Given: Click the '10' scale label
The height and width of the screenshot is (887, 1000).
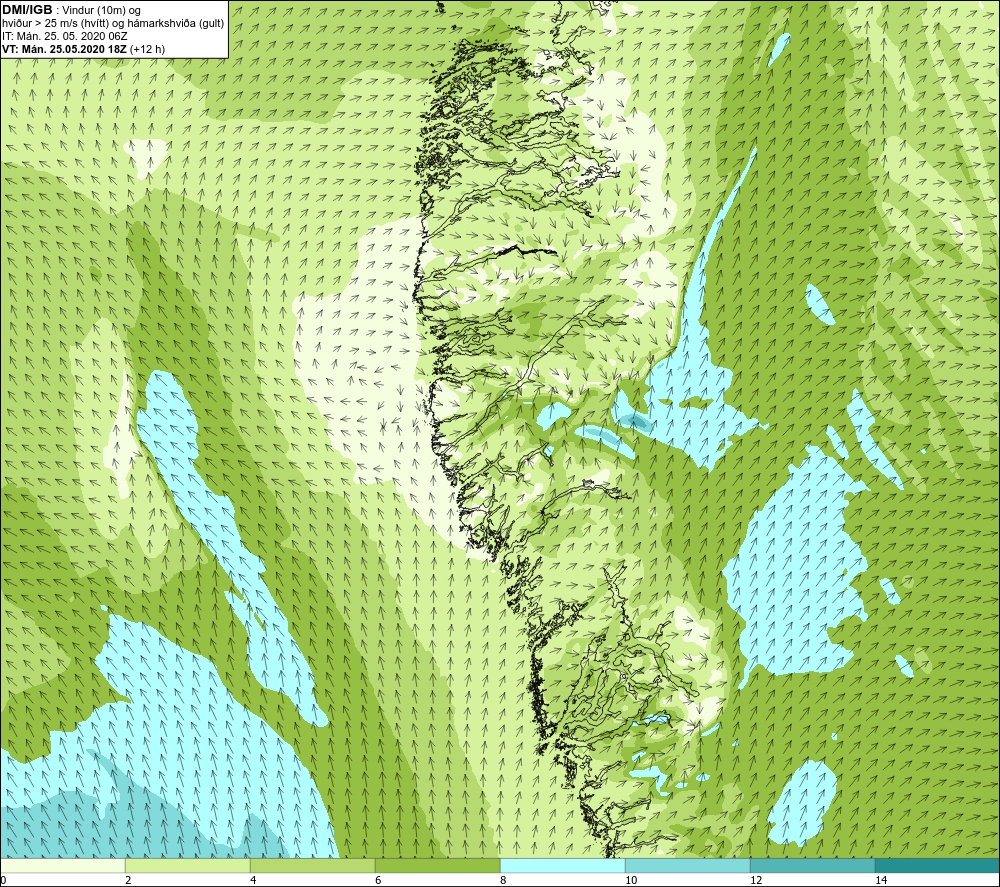Looking at the screenshot, I should (x=631, y=881).
